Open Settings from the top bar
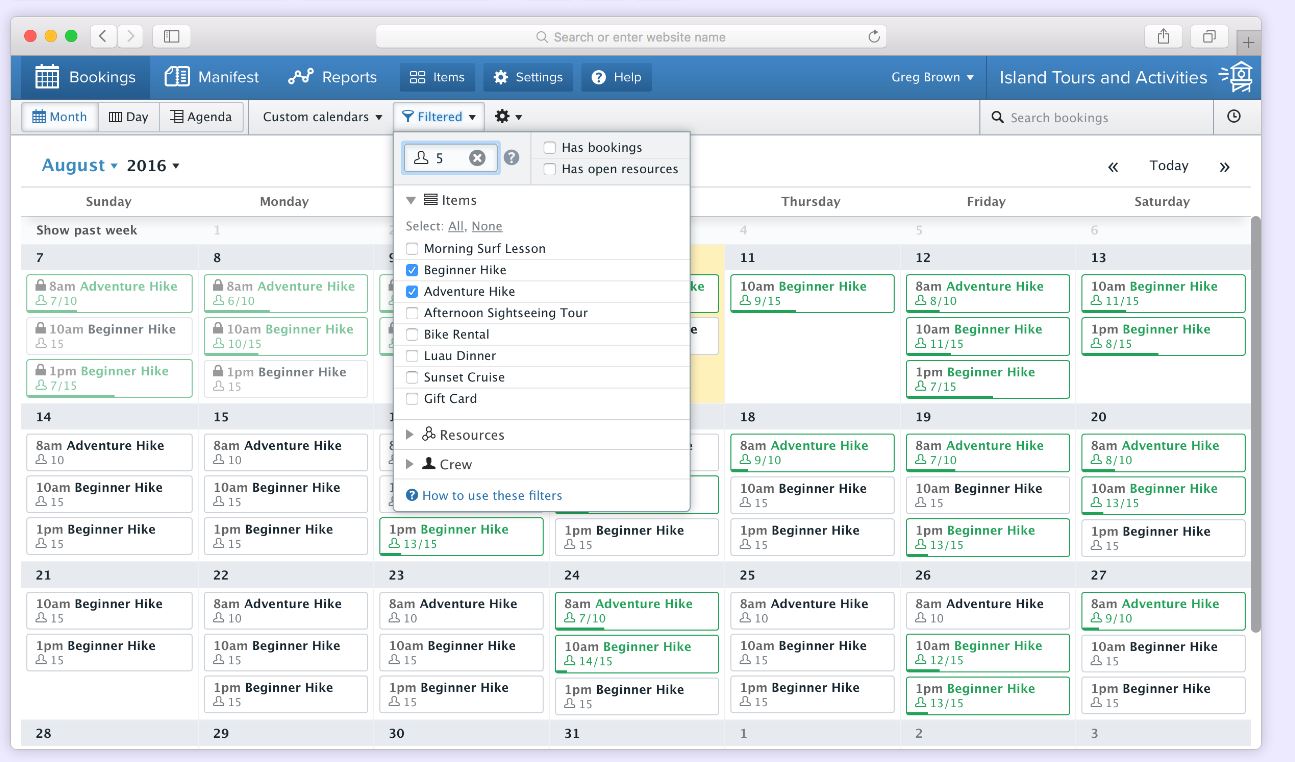The height and width of the screenshot is (762, 1295). tap(529, 77)
